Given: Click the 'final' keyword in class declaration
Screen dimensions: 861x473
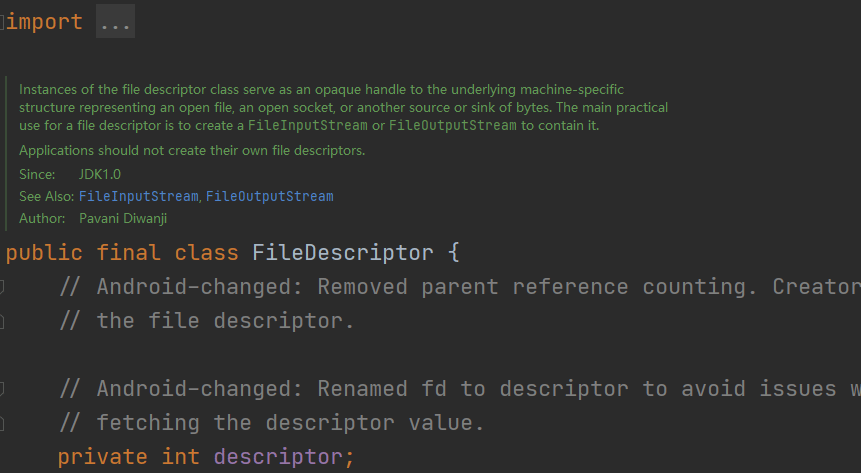Looking at the screenshot, I should coord(128,252).
